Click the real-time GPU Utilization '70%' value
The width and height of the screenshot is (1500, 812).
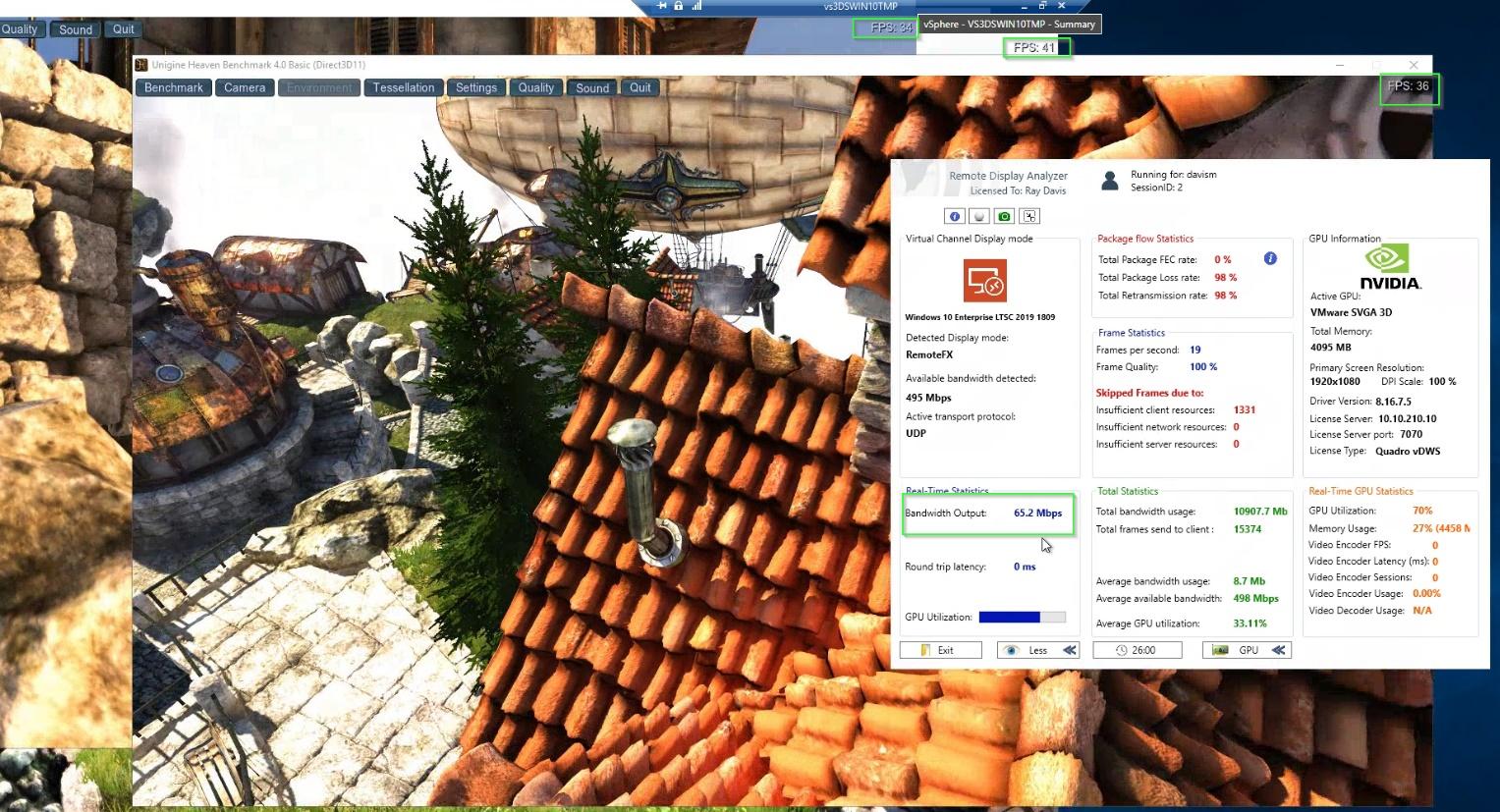[1422, 511]
